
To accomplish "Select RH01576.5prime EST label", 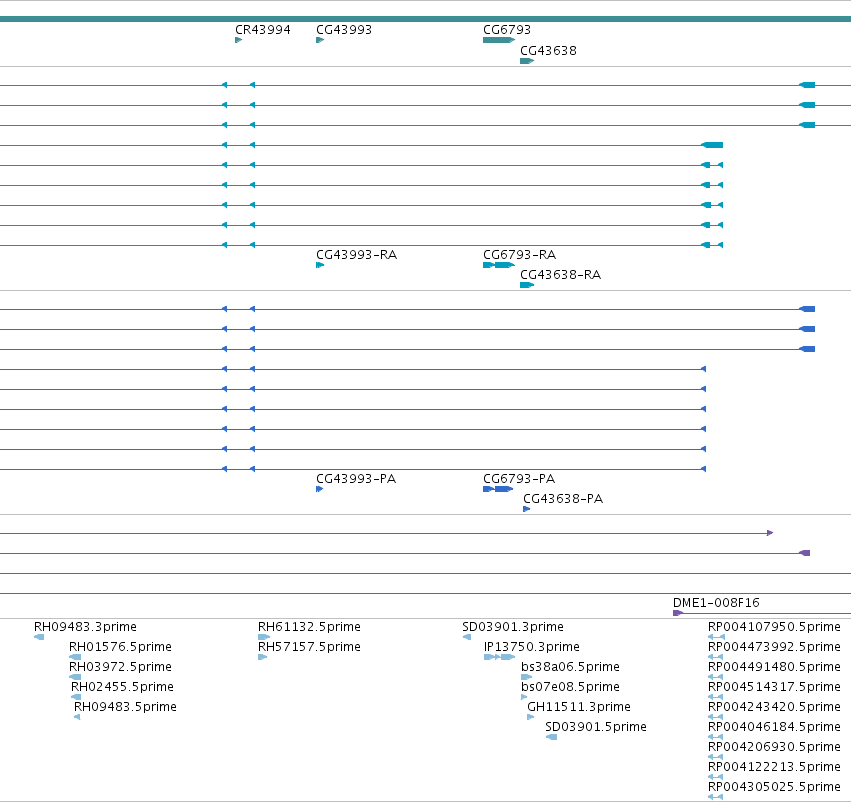I will coord(120,647).
